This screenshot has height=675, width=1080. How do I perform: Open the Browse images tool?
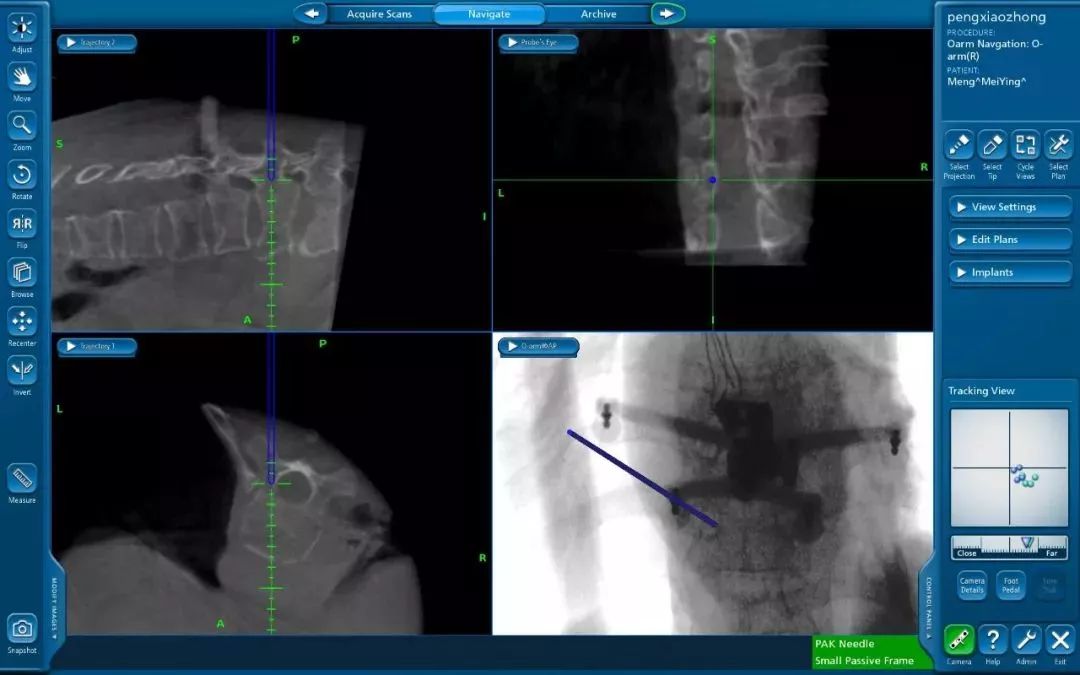click(22, 273)
